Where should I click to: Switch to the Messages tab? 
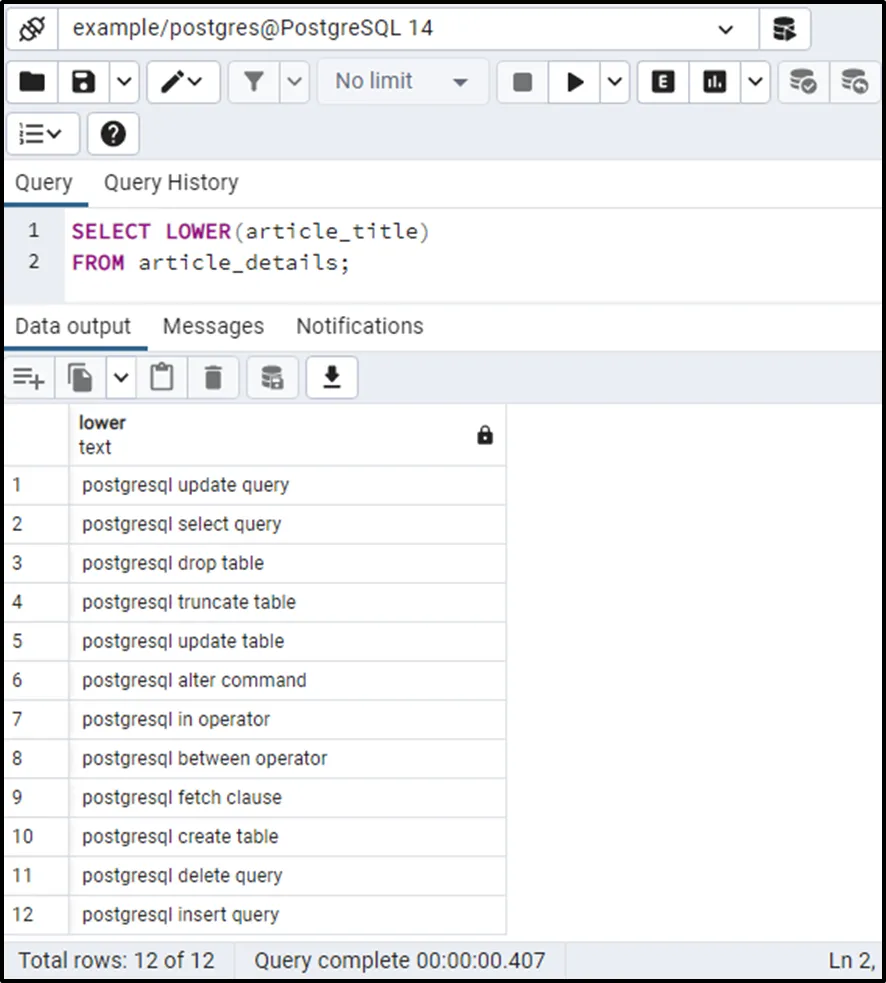(213, 326)
